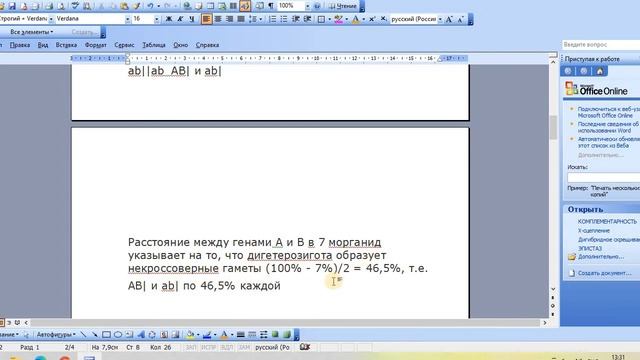This screenshot has width=640, height=360.
Task: Click the bulleted list icon
Action: (x=284, y=19)
